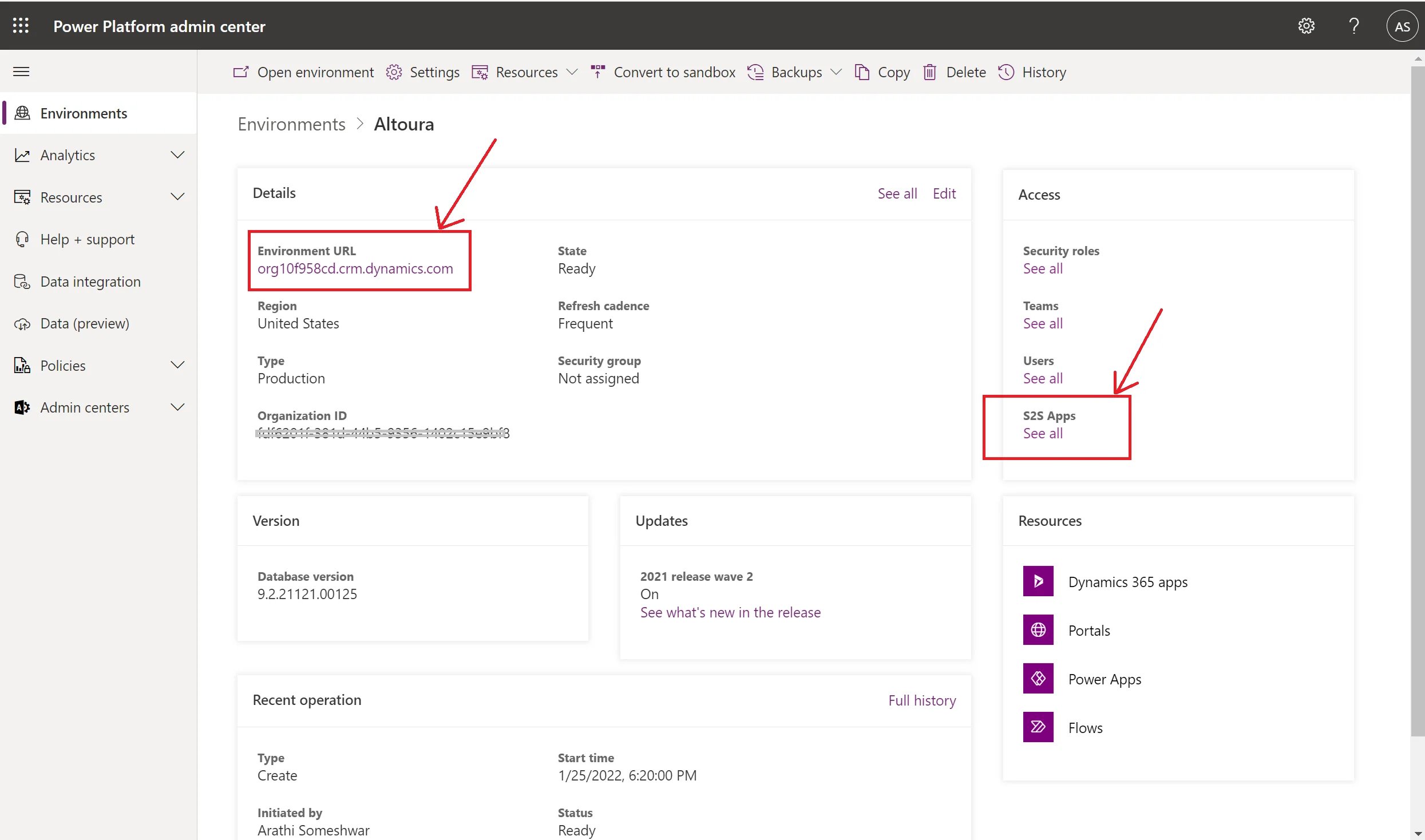
Task: Open the org10f958cd.crm.dynamics.com URL
Action: pyautogui.click(x=355, y=268)
